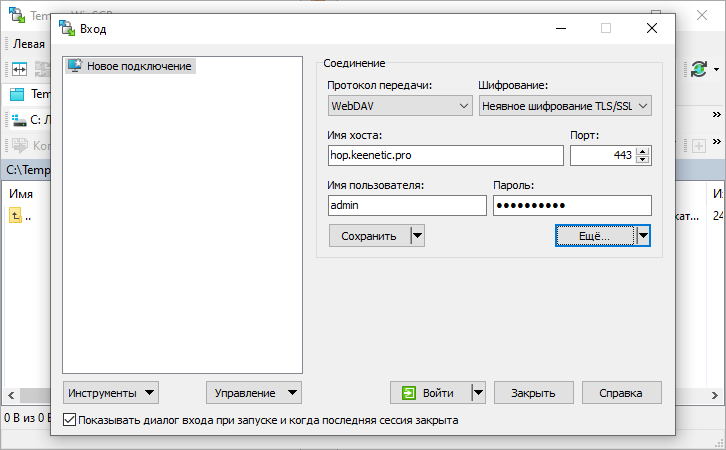Open the Инструменты menu button
The image size is (726, 450).
point(110,393)
